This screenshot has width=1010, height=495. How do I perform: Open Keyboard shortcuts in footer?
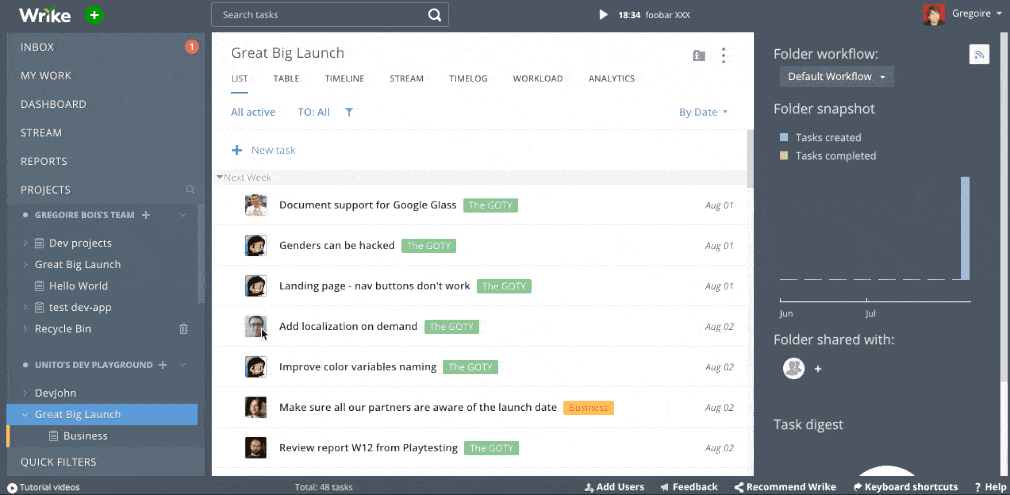point(906,487)
